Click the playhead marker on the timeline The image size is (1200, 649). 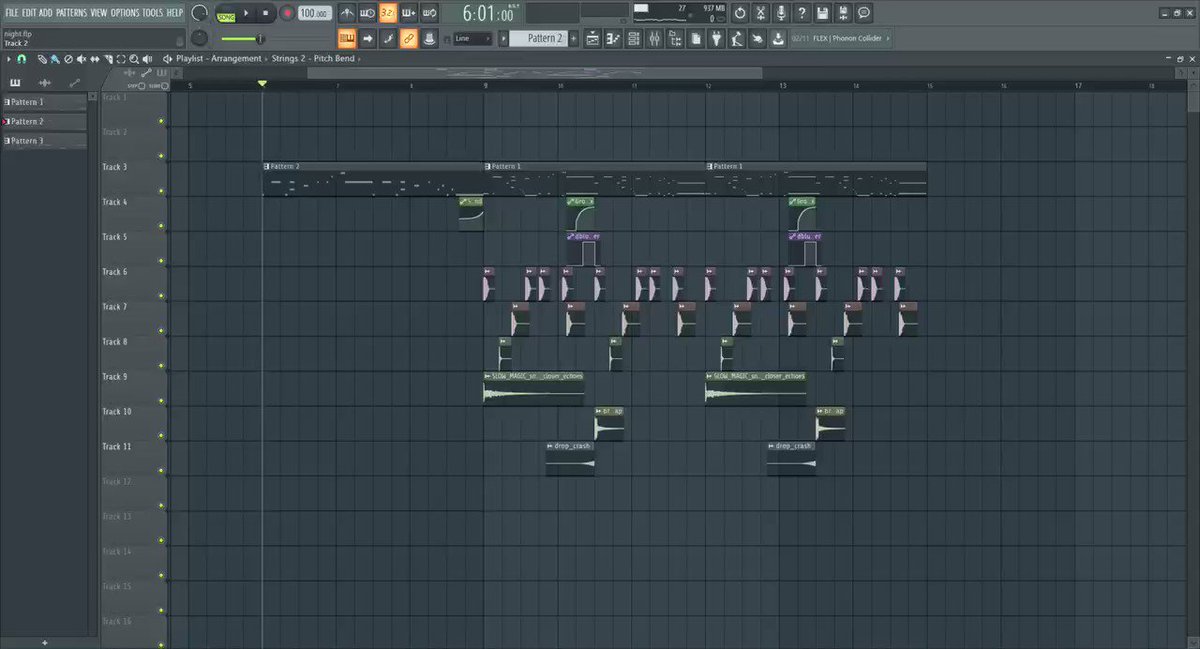click(262, 84)
